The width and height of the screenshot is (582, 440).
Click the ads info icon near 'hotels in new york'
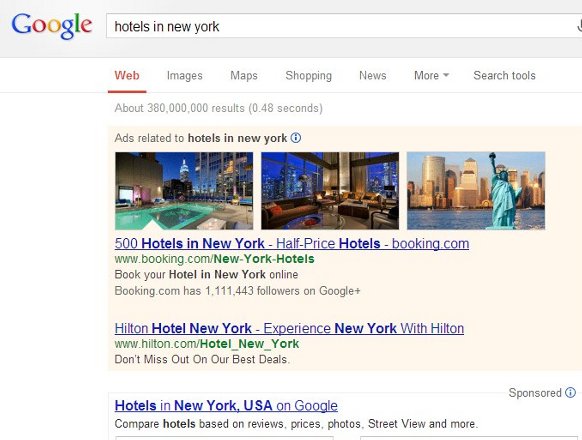[296, 138]
